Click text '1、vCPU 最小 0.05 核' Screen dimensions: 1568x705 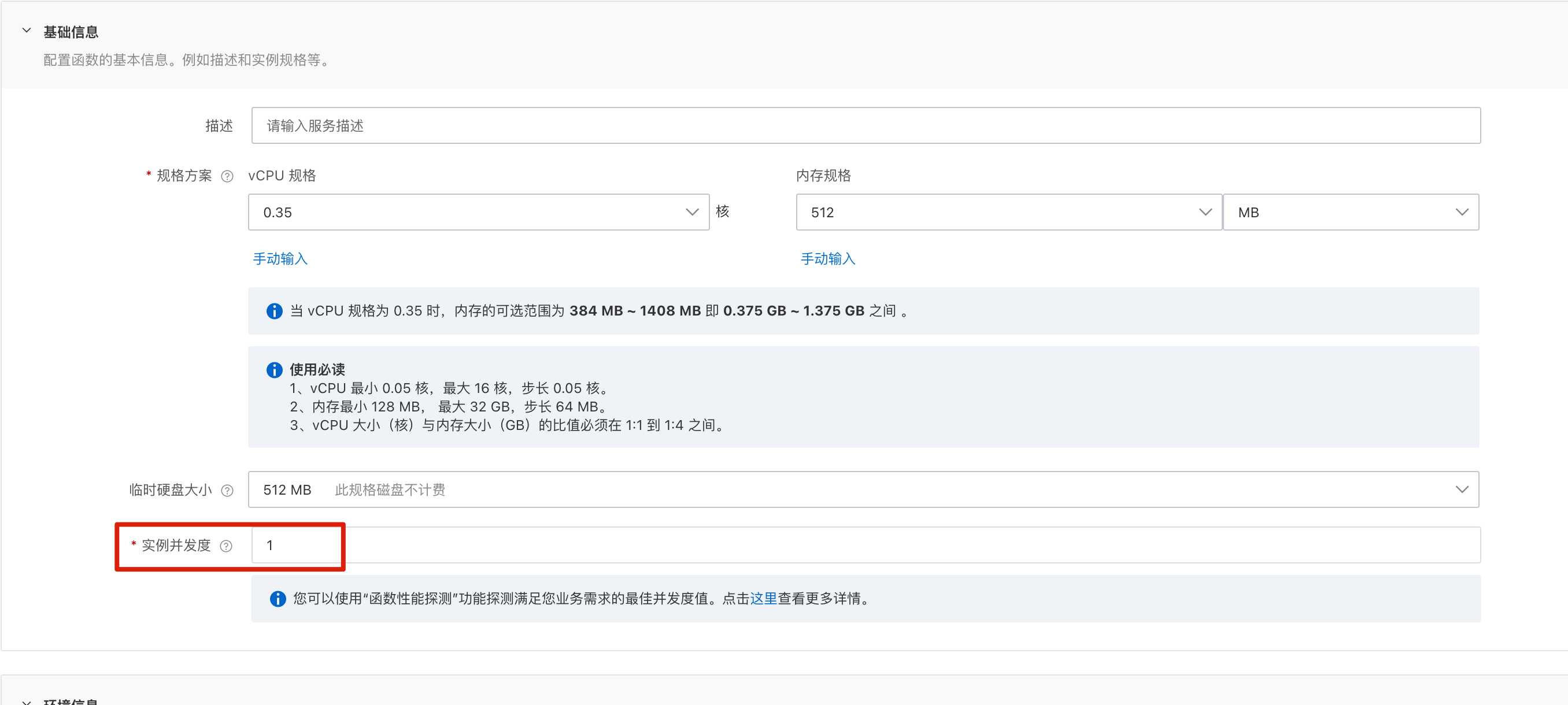pos(360,388)
